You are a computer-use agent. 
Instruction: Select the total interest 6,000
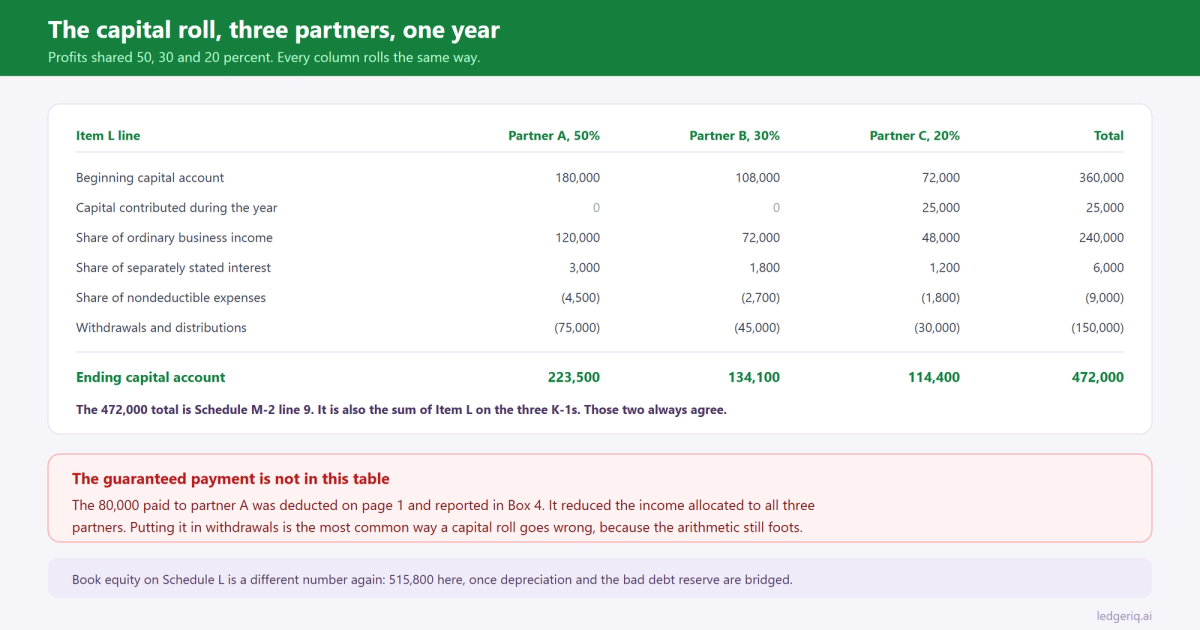coord(1108,268)
